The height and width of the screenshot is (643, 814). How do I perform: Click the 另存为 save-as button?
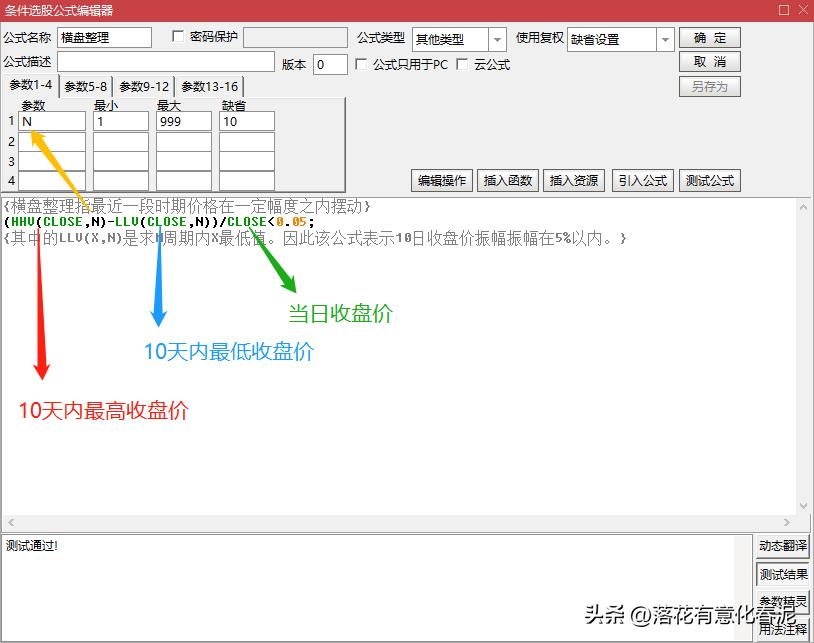[x=710, y=86]
